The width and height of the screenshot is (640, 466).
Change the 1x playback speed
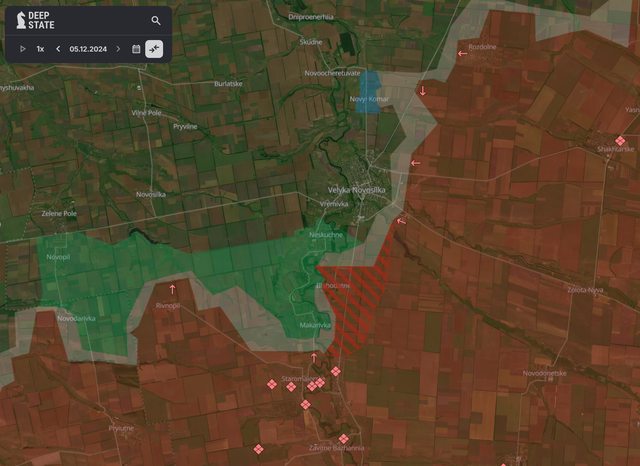(40, 48)
